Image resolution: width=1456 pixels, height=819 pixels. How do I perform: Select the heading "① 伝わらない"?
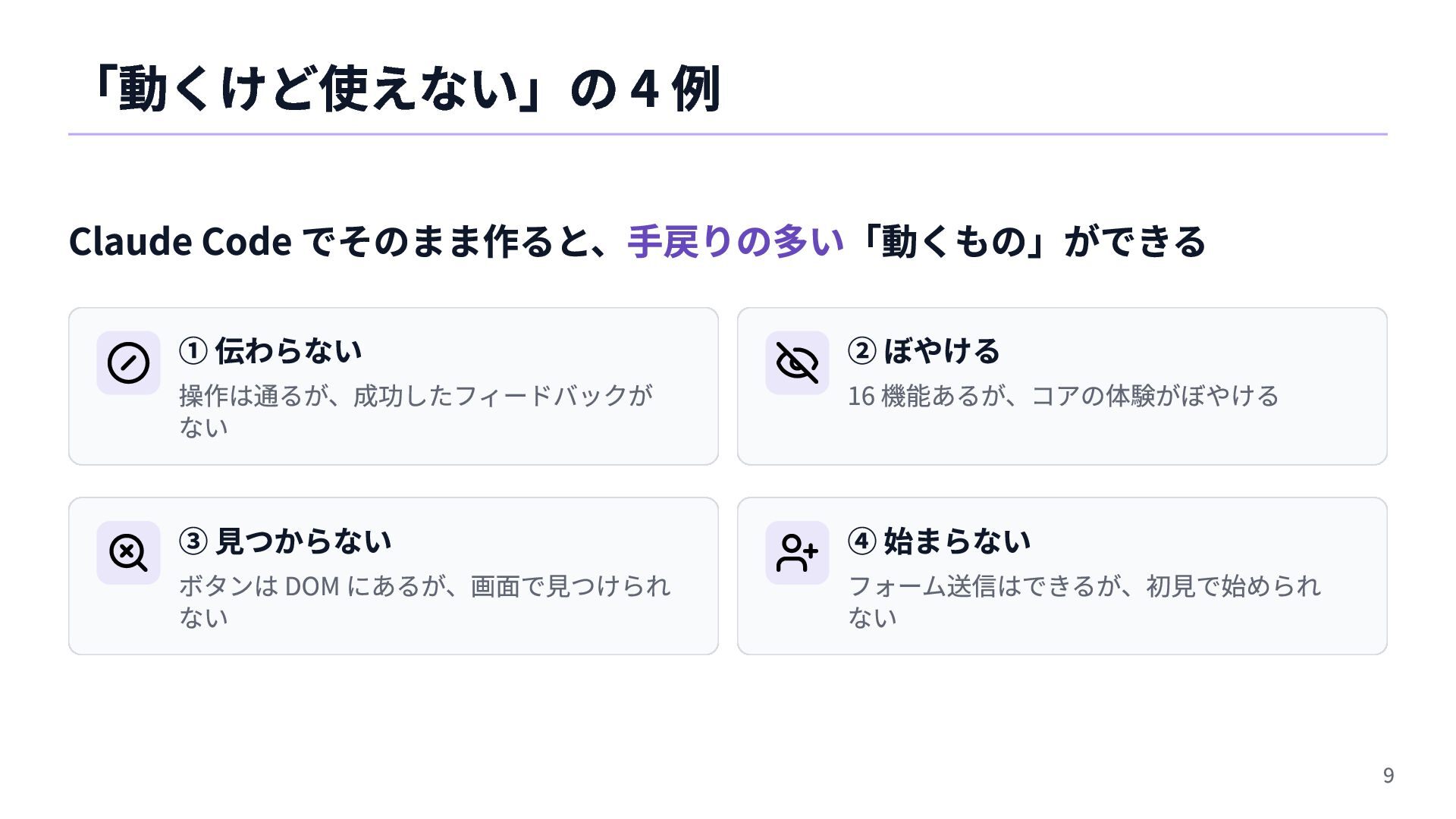[271, 351]
